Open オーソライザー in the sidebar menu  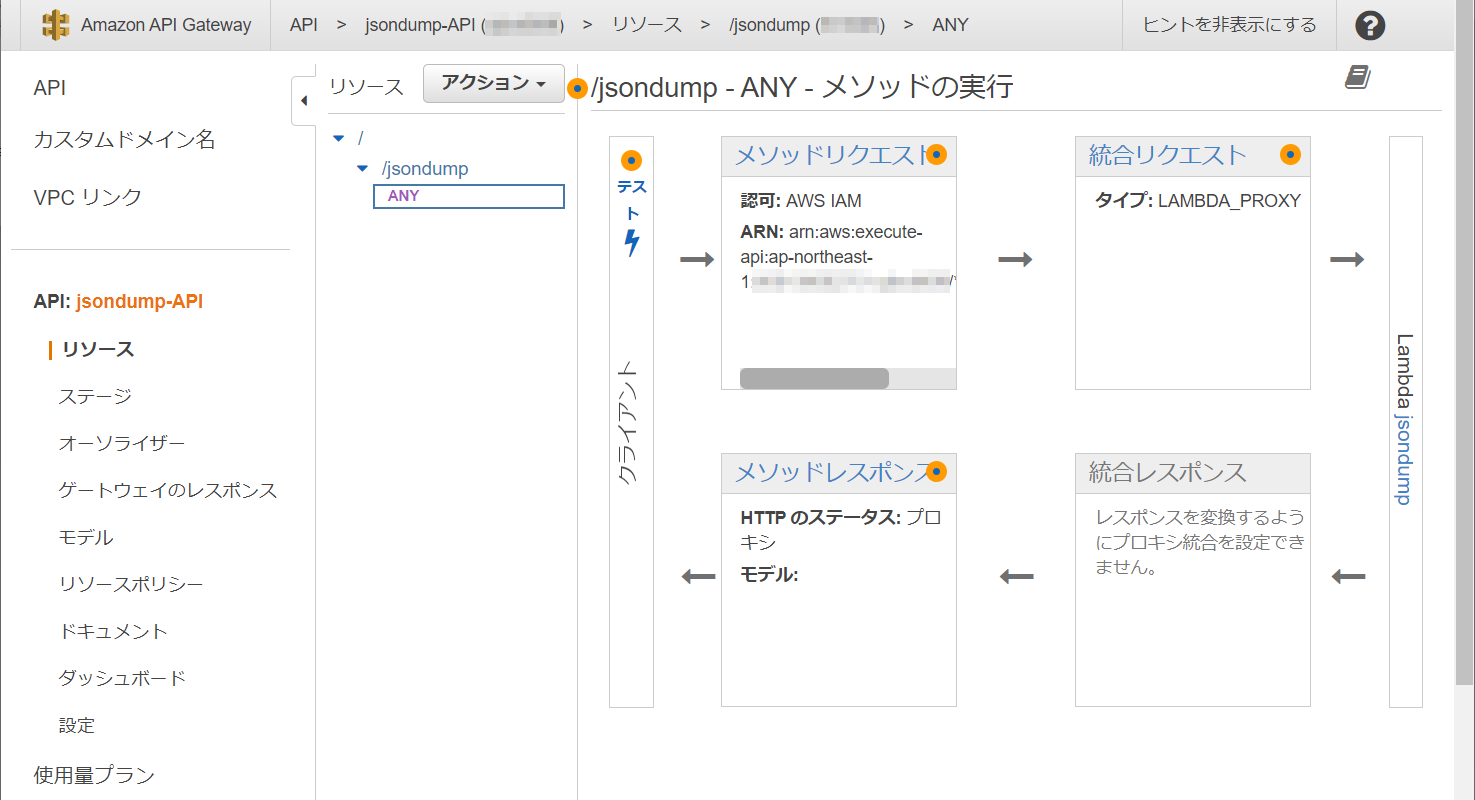click(121, 443)
